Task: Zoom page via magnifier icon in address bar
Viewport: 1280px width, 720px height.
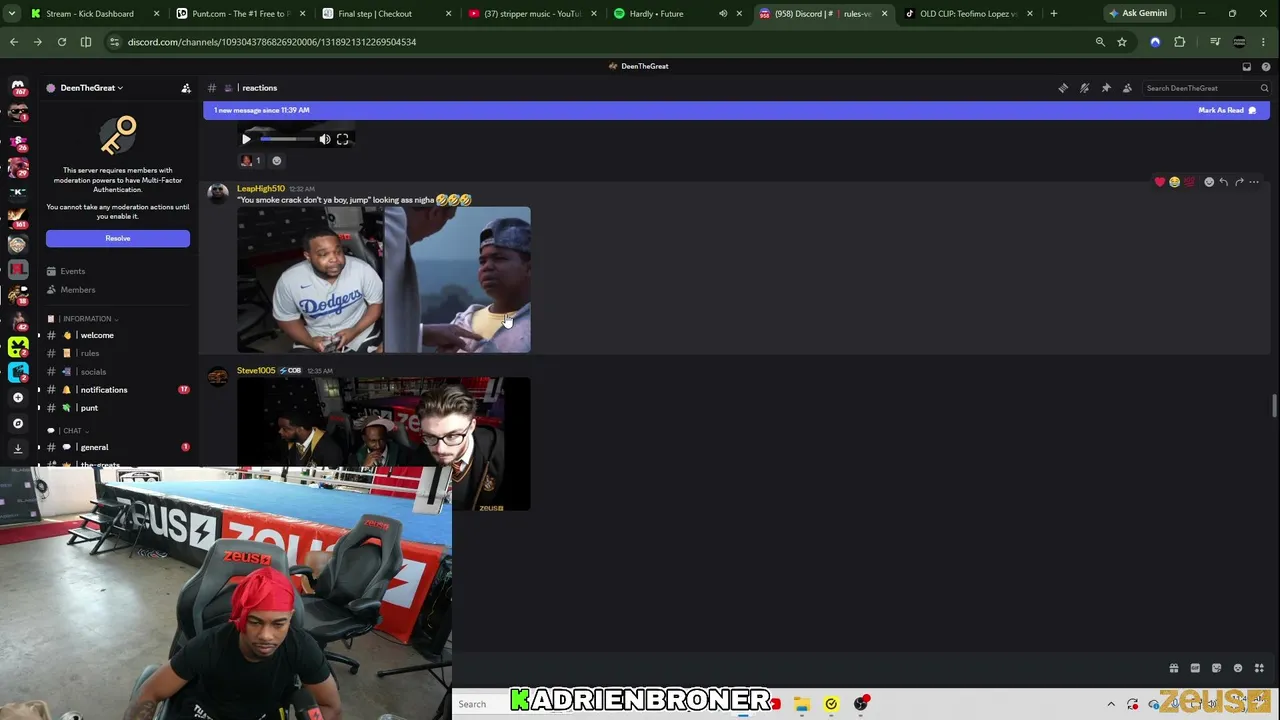Action: point(1100,42)
